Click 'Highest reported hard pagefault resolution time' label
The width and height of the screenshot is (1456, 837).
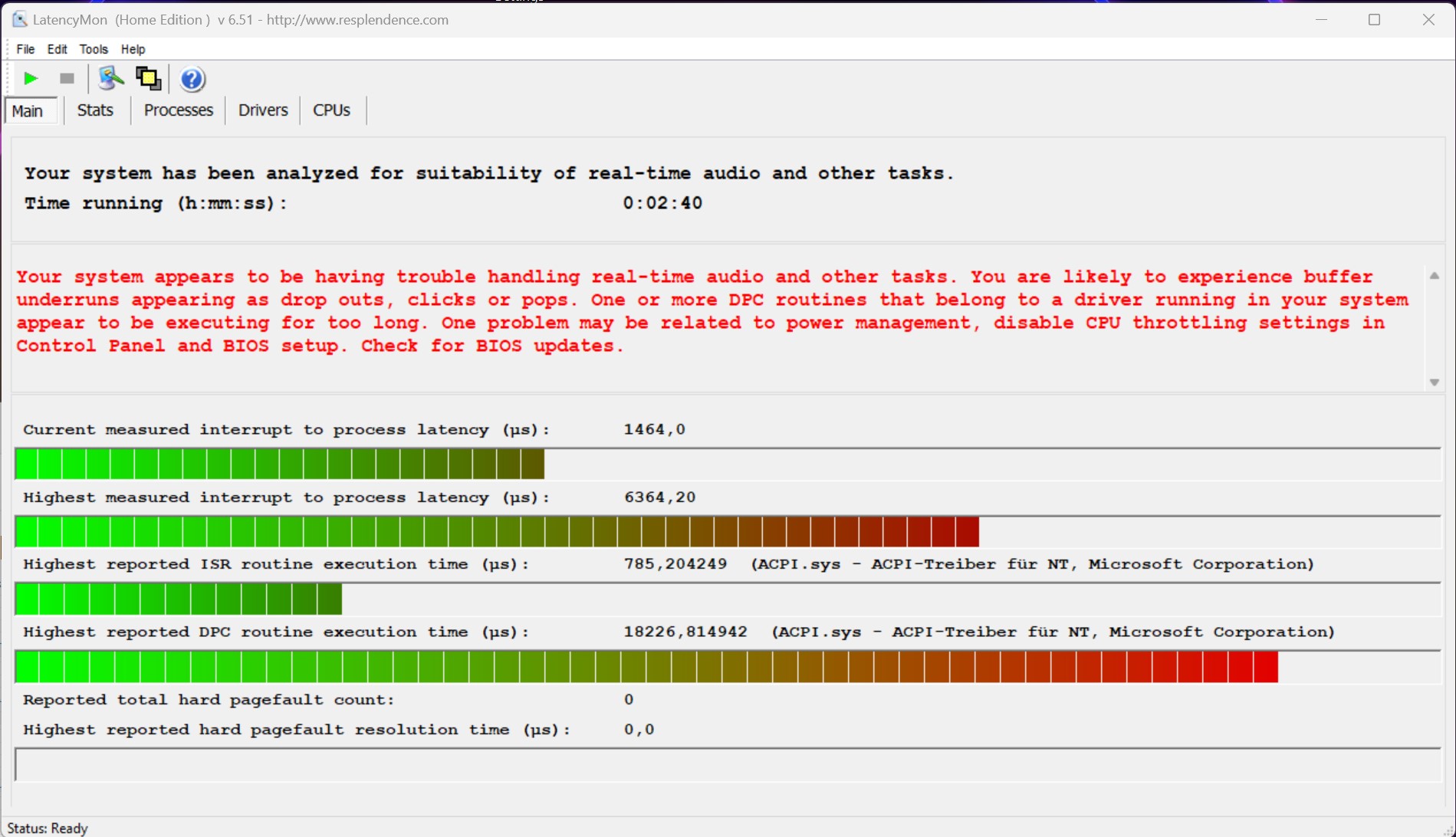pos(297,730)
